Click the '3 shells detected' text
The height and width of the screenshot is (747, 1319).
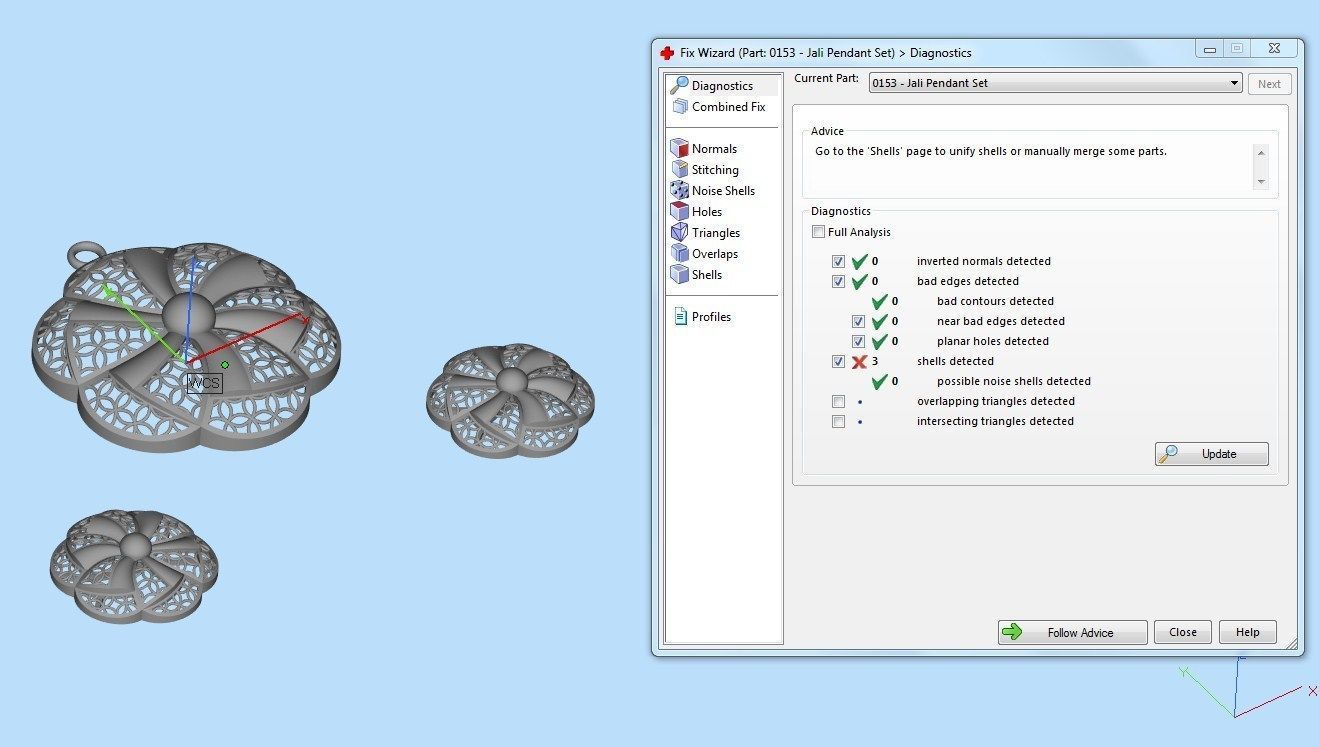tap(932, 361)
